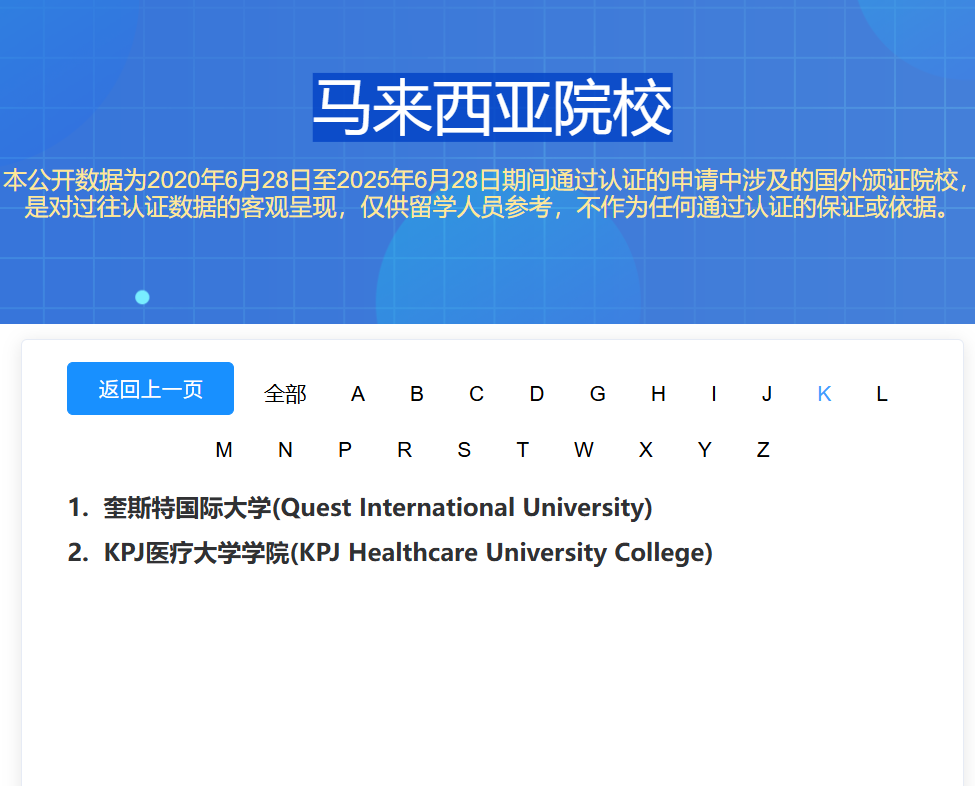
Task: Select the 全部 filter tab
Action: (x=285, y=394)
